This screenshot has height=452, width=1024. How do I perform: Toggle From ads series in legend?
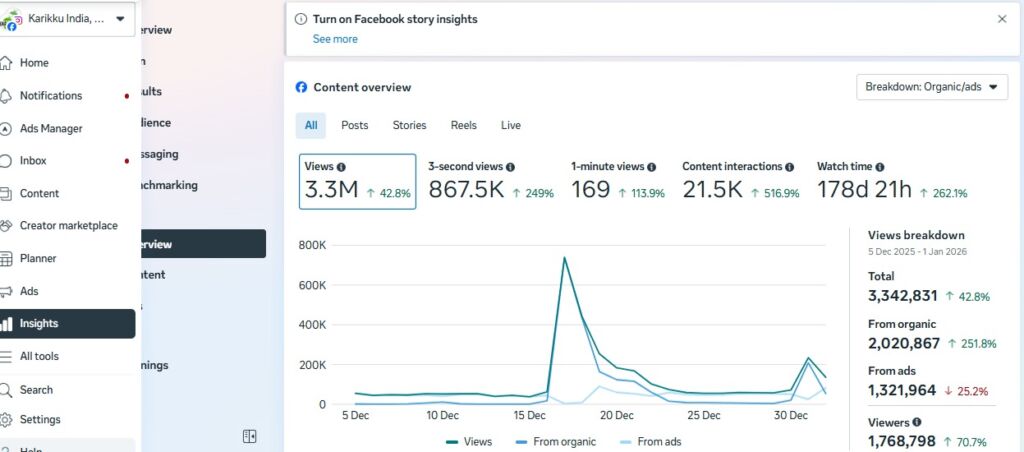tap(650, 441)
